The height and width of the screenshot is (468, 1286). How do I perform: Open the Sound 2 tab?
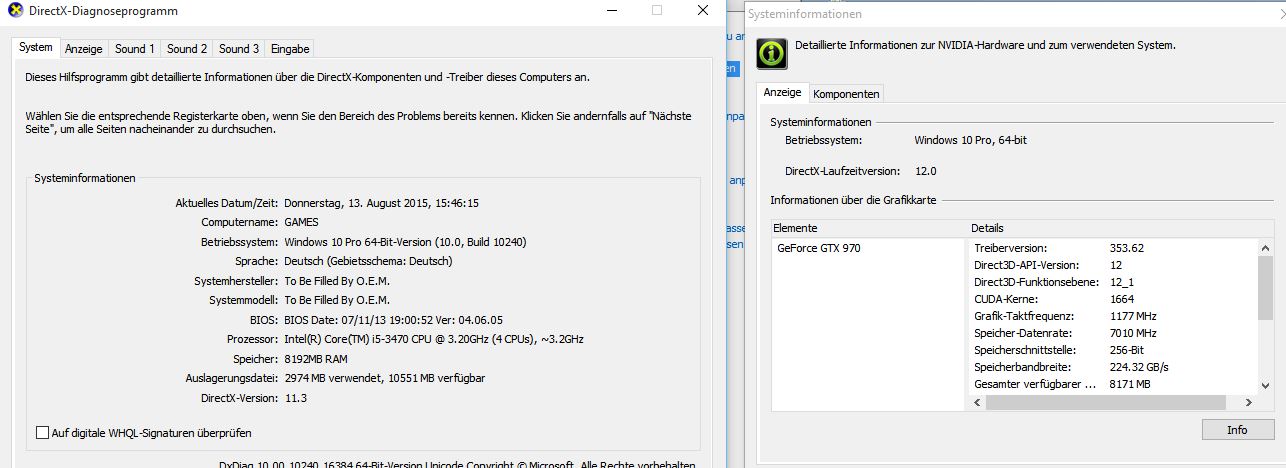(187, 48)
